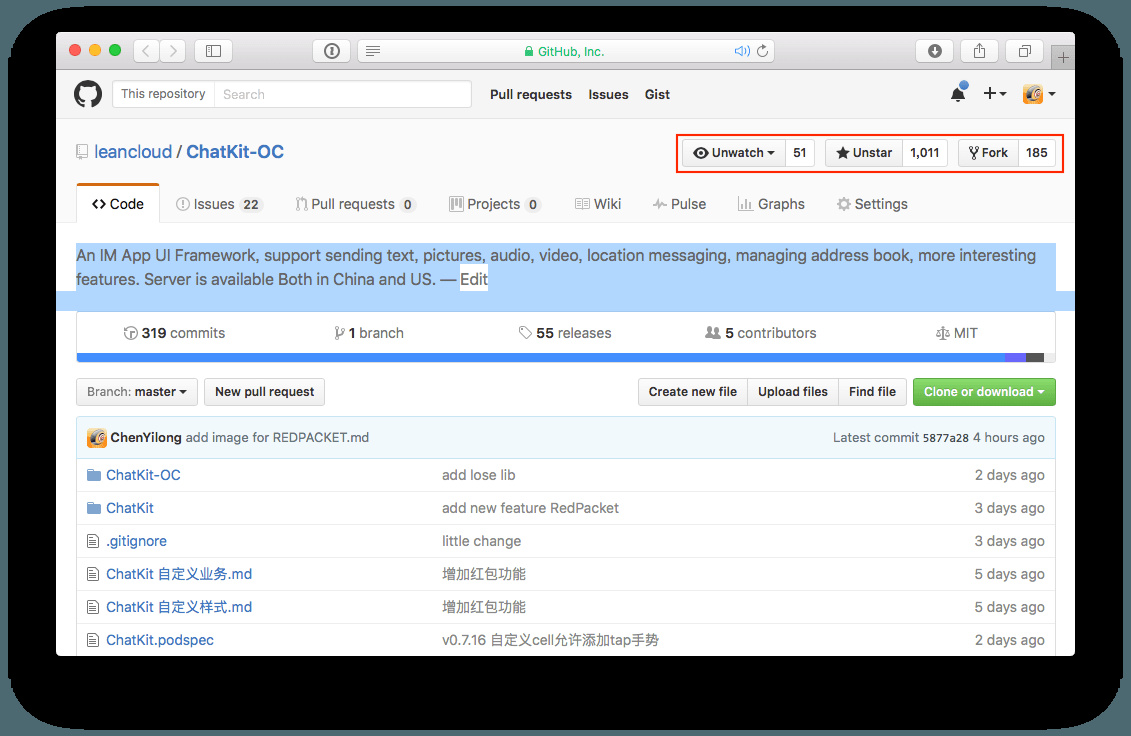Go forward using Safari's forward arrow

(x=172, y=51)
